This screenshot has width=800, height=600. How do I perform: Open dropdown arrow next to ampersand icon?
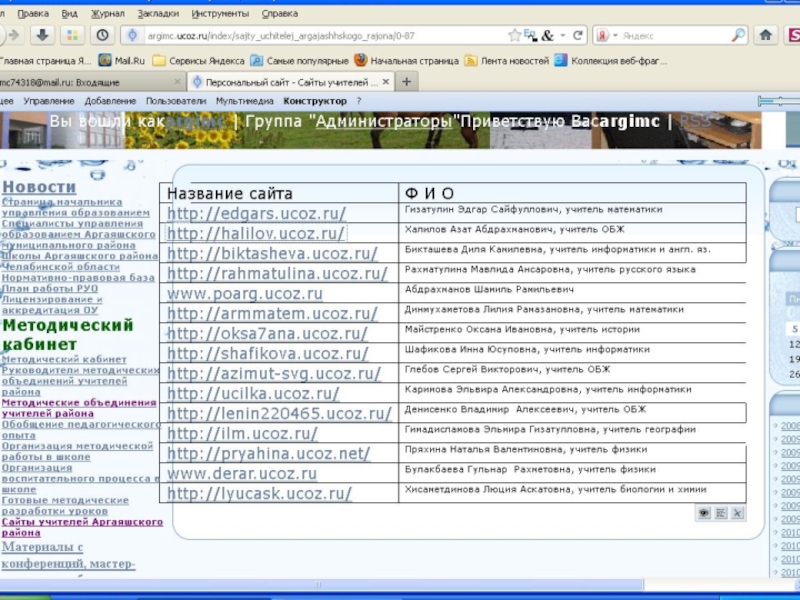(563, 35)
